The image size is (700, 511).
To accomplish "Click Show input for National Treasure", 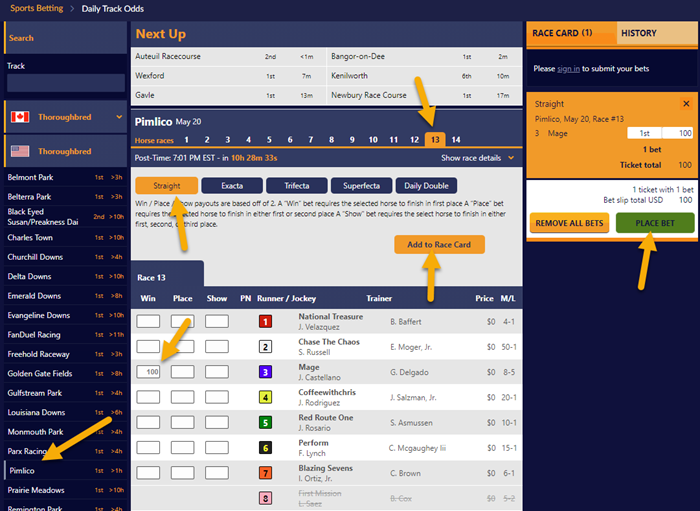I will click(217, 321).
